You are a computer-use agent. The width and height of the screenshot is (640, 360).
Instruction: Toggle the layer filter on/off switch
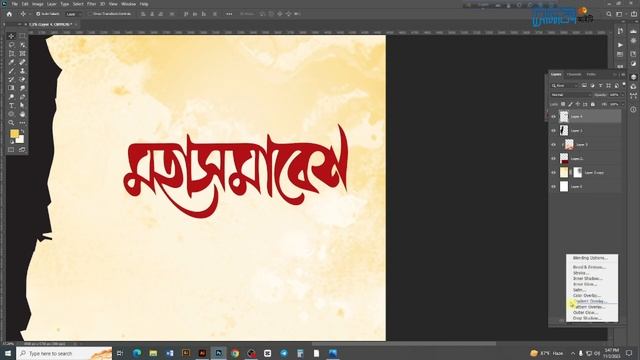[624, 85]
